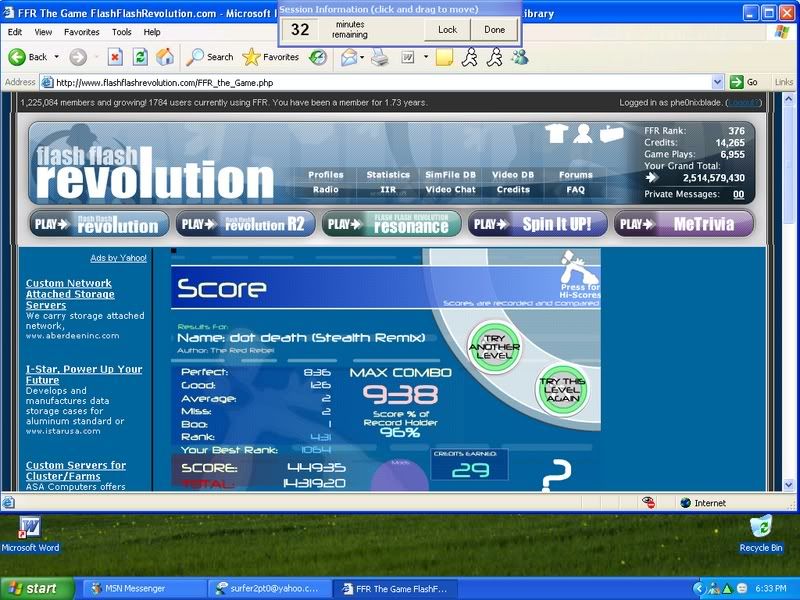Expand the address bar dropdown
800x600 pixels.
(x=718, y=82)
